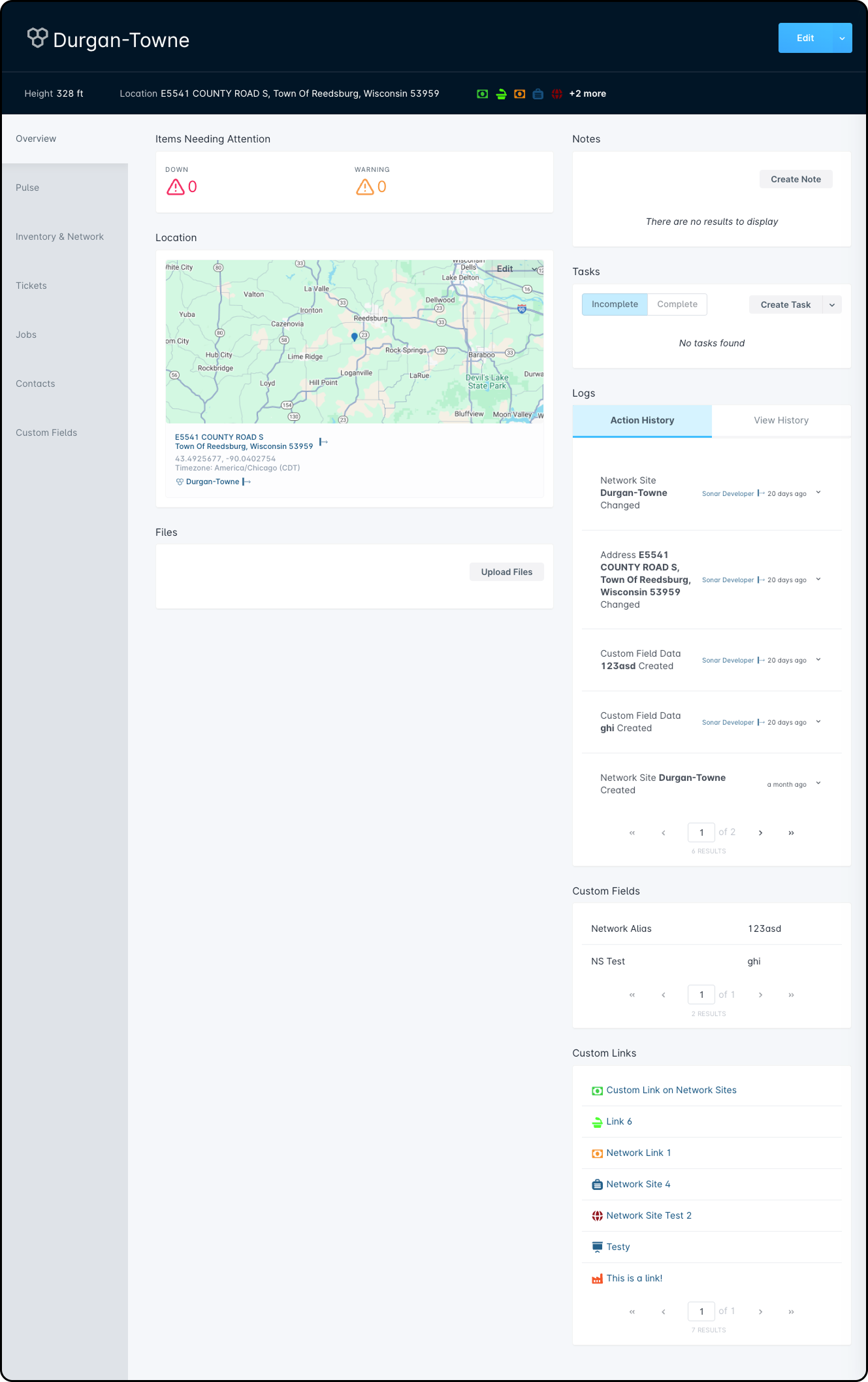
Task: Click the NS Test value ghi
Action: pos(754,962)
